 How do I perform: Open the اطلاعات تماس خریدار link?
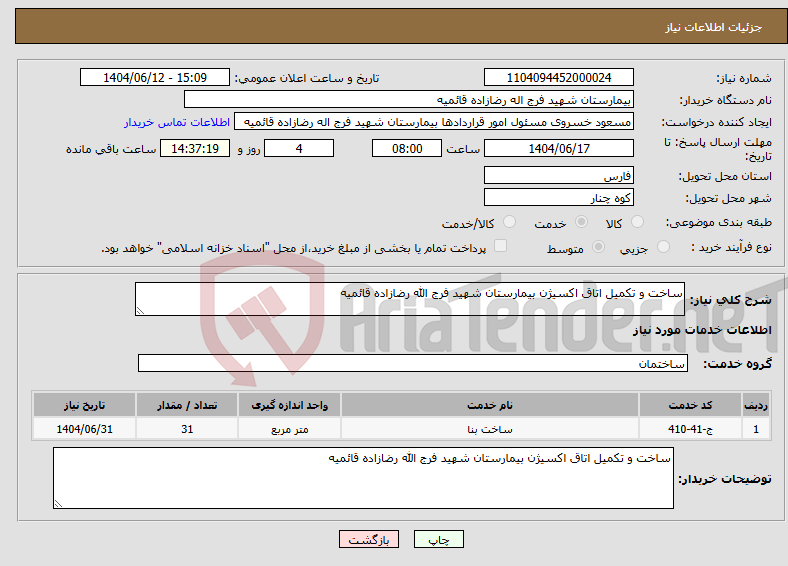point(177,122)
